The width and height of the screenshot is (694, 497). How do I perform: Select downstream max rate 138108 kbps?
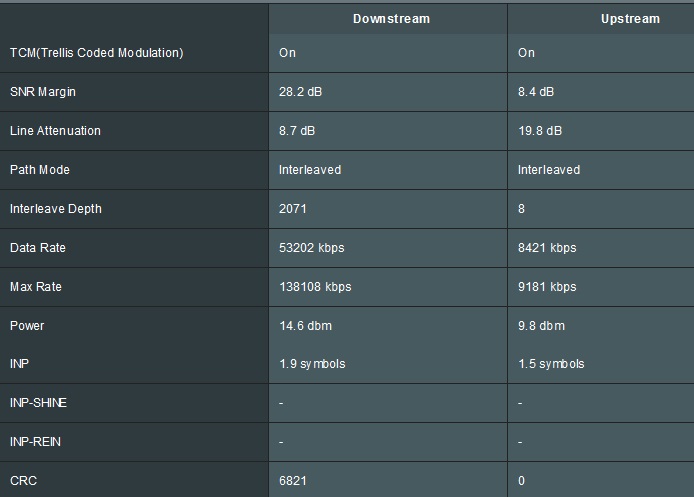[x=315, y=286]
